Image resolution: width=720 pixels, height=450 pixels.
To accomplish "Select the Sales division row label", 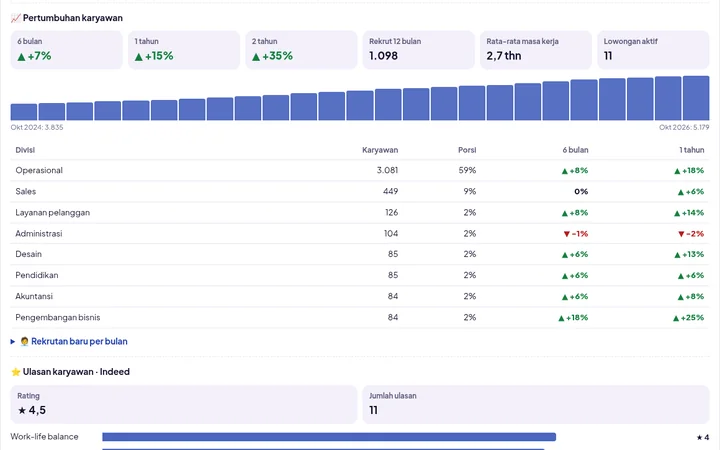I will [26, 191].
